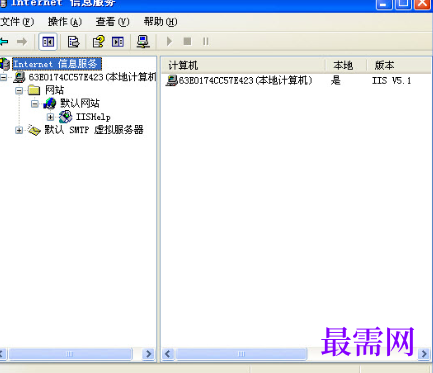Click the connect to computer toolbar icon
The width and height of the screenshot is (433, 373).
143,42
